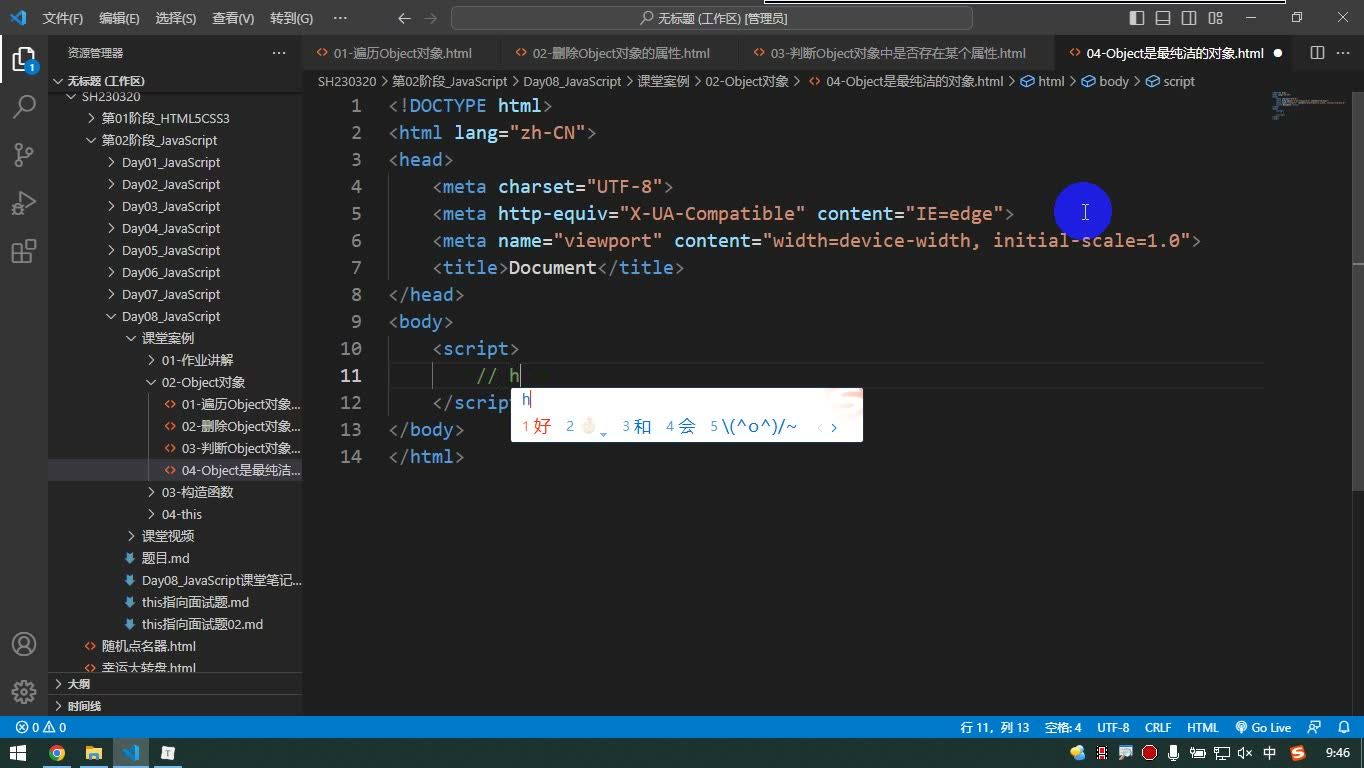Go forward with the title bar arrow
This screenshot has height=768, width=1364.
pyautogui.click(x=431, y=18)
